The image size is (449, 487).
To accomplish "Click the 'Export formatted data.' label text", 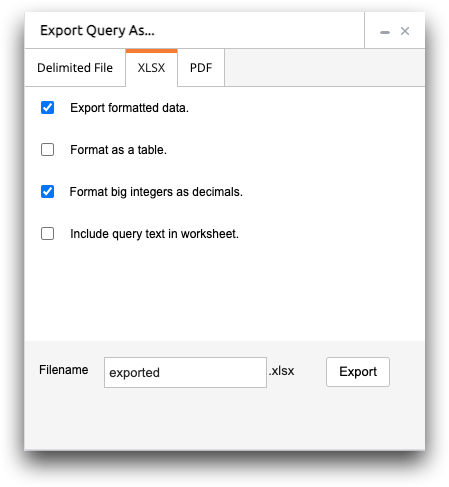I will coord(129,108).
